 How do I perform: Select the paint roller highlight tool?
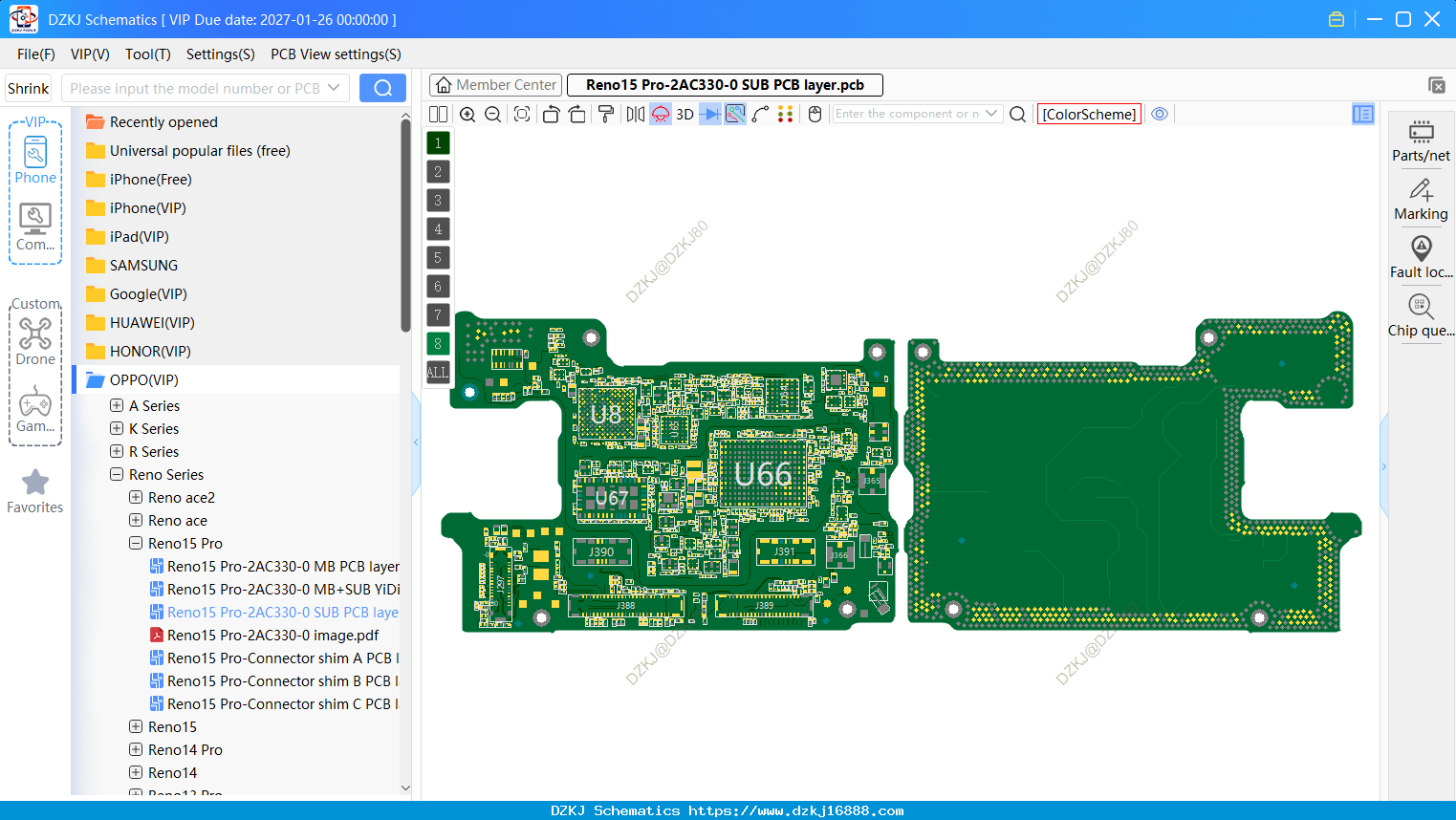click(606, 115)
